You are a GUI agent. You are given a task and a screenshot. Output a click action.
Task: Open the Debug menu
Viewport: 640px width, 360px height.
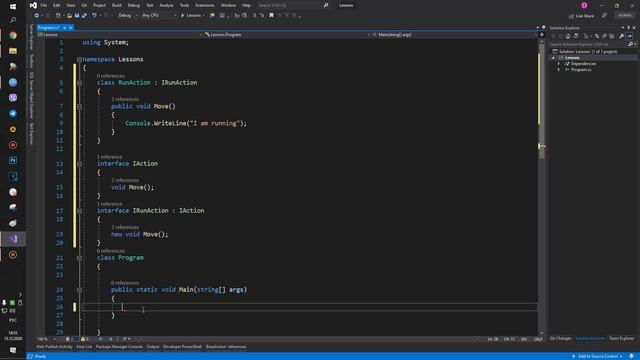pyautogui.click(x=133, y=5)
